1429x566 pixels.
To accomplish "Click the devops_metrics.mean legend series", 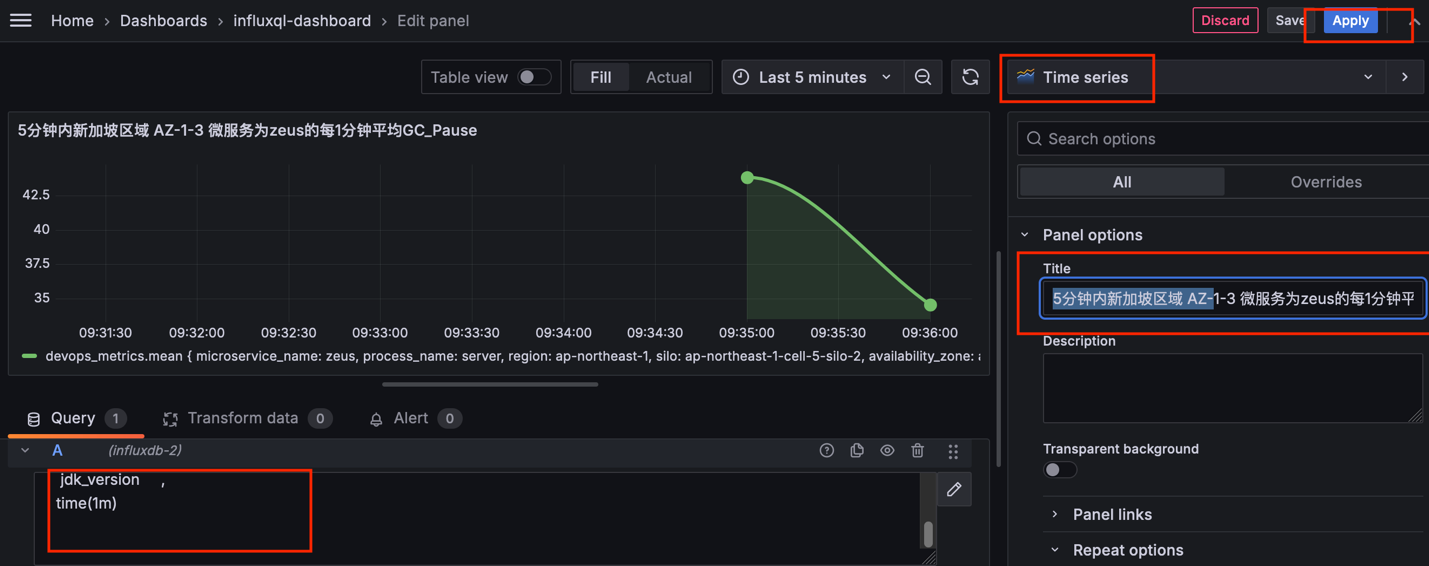I will pyautogui.click(x=513, y=356).
